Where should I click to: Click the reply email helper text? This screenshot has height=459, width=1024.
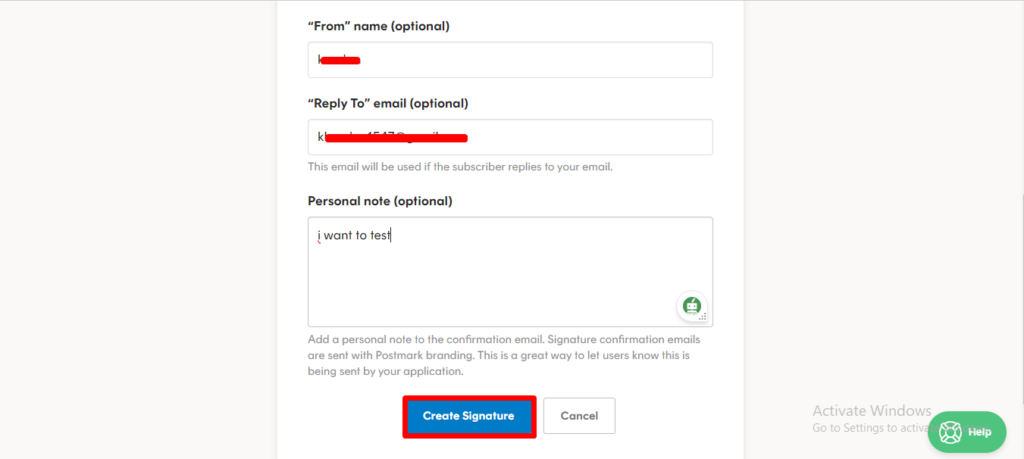click(459, 167)
